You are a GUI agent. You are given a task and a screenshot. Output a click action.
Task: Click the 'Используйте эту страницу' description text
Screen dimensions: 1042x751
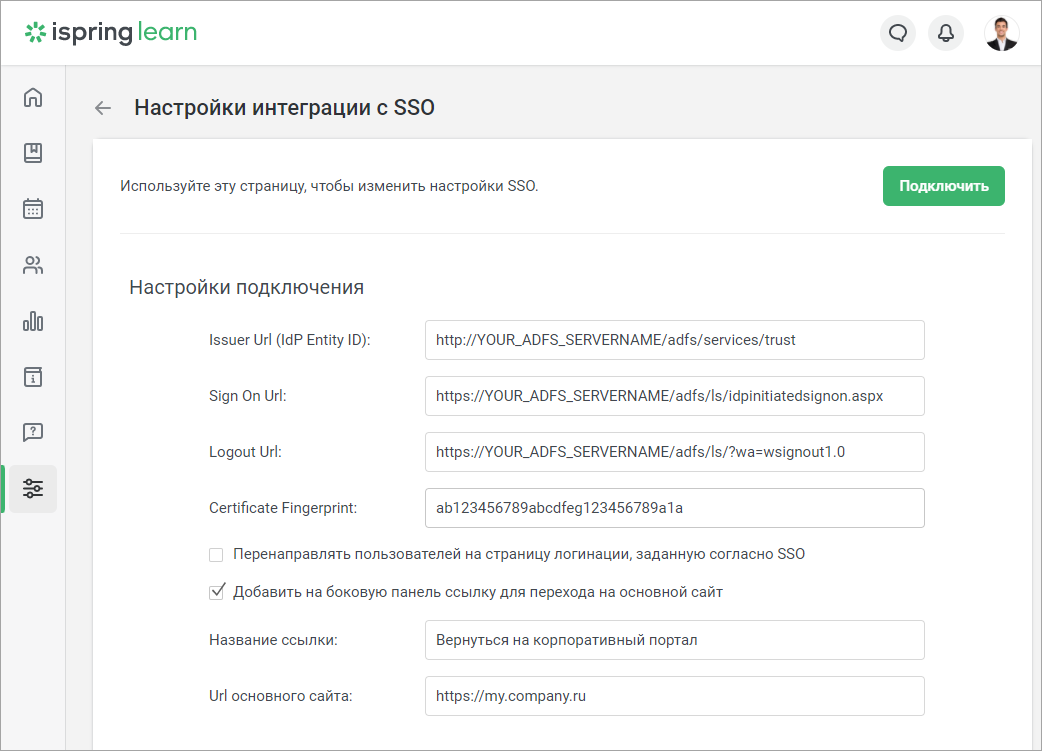pos(329,186)
